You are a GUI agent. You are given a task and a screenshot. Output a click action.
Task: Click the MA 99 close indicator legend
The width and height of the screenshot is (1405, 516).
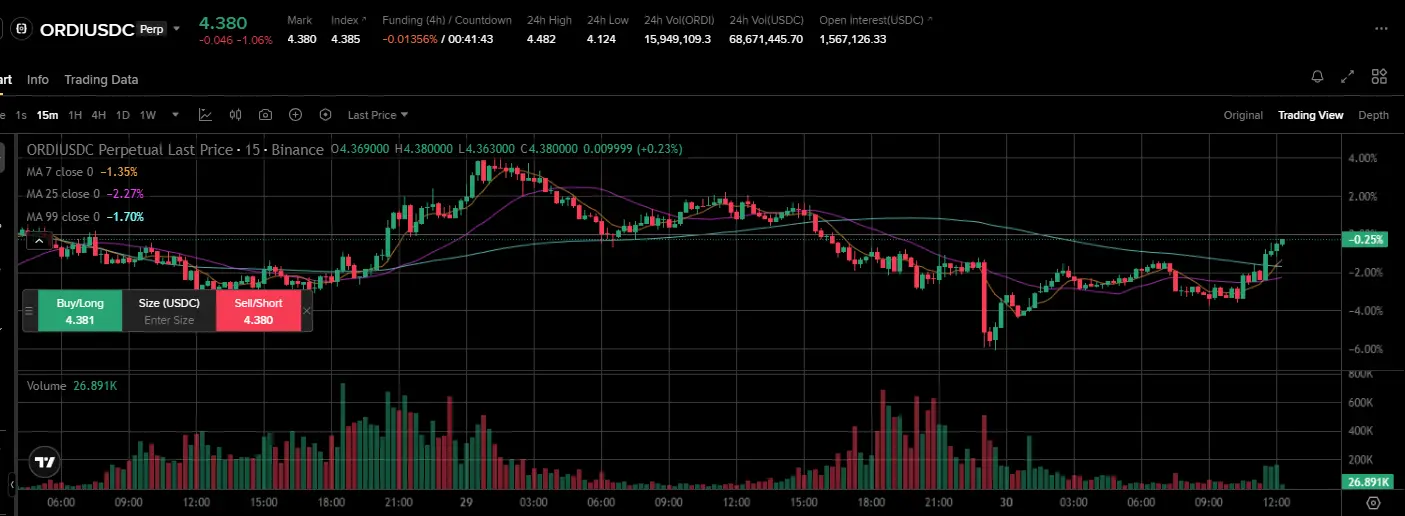click(85, 216)
